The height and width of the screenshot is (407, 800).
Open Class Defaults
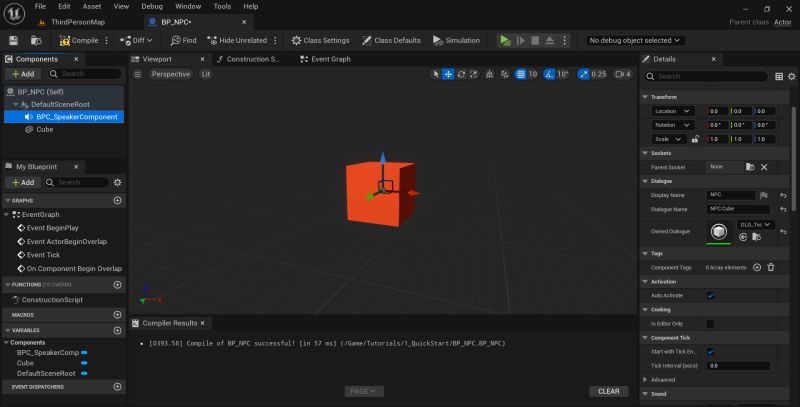coord(391,40)
